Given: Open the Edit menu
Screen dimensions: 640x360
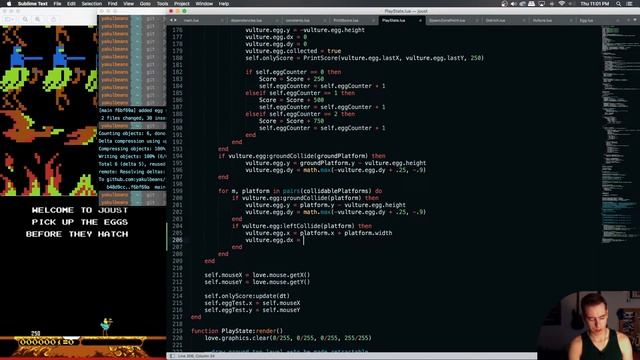Looking at the screenshot, I should (71, 4).
